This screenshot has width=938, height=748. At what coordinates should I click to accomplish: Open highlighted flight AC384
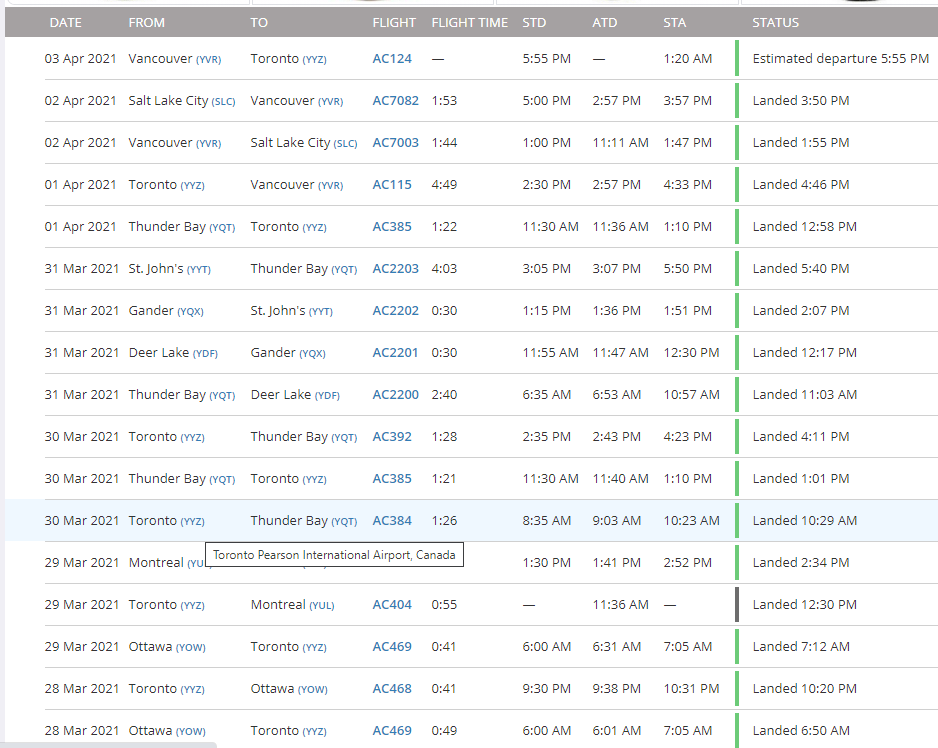pyautogui.click(x=392, y=521)
